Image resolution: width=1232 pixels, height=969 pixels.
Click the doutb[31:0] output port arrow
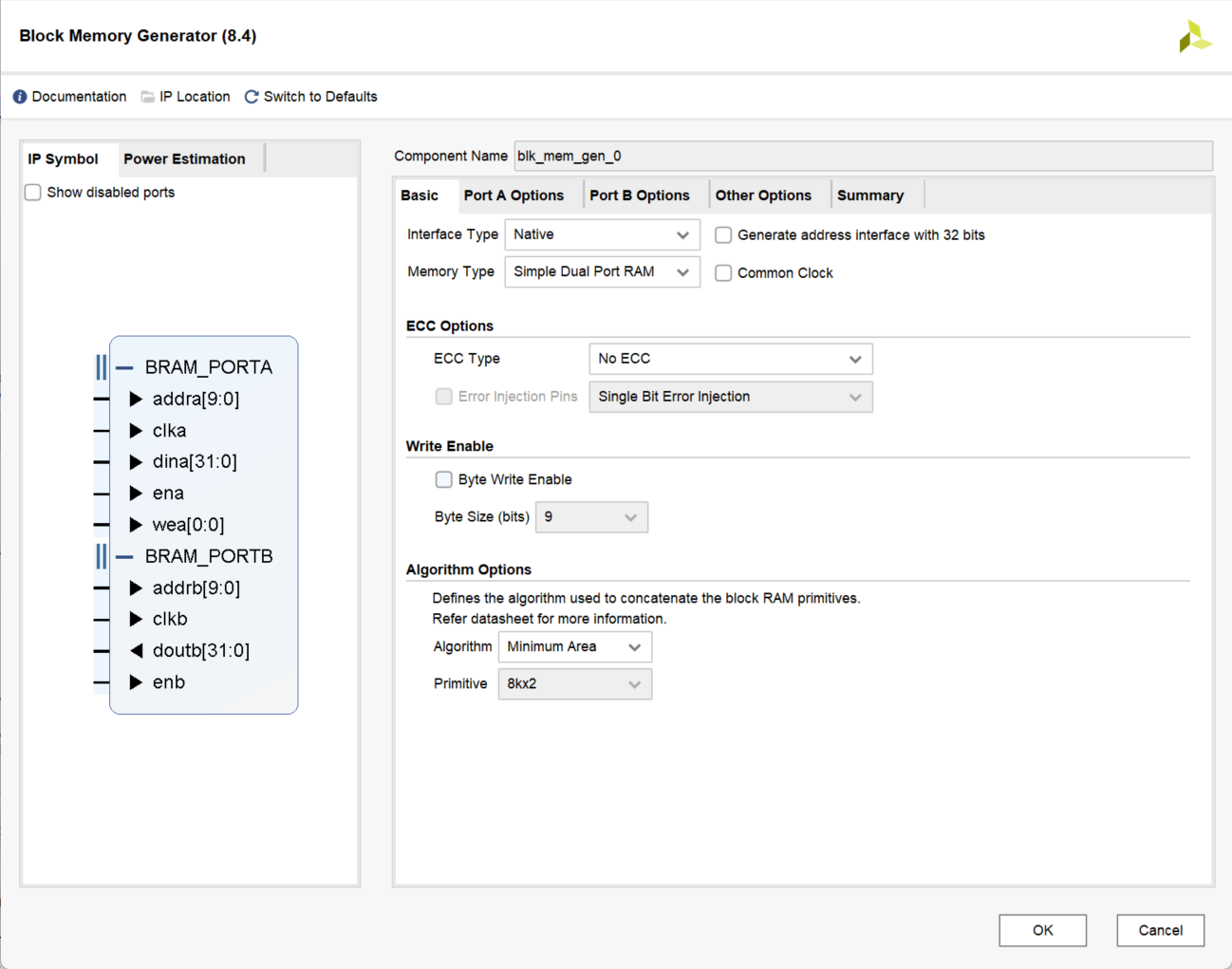pos(136,650)
